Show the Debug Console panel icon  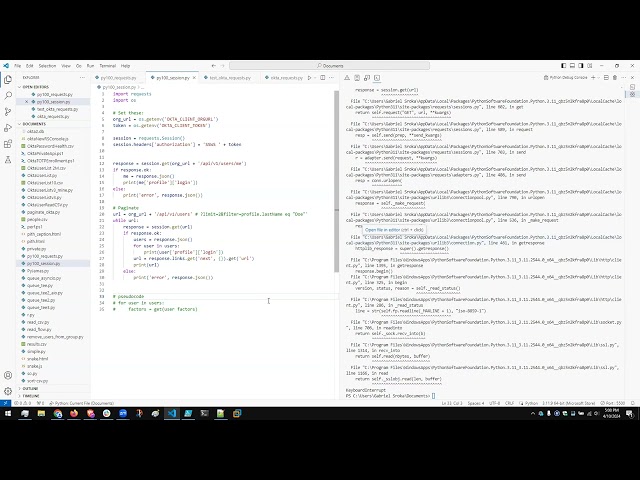(367, 78)
